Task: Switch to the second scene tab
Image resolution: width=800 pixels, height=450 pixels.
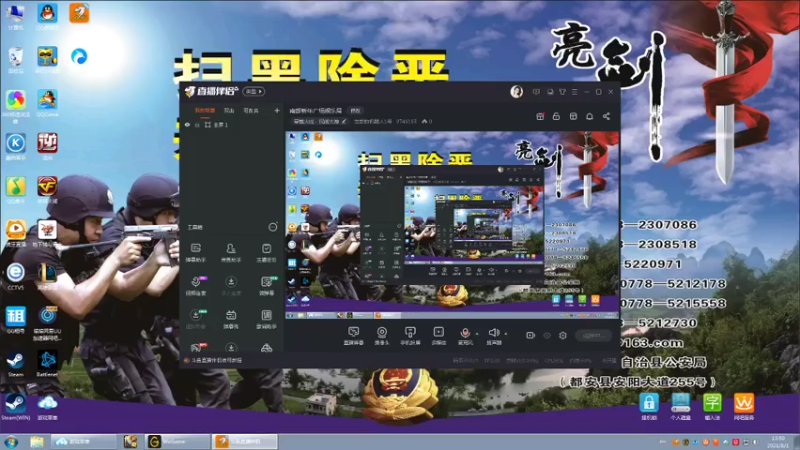Action: click(x=229, y=110)
